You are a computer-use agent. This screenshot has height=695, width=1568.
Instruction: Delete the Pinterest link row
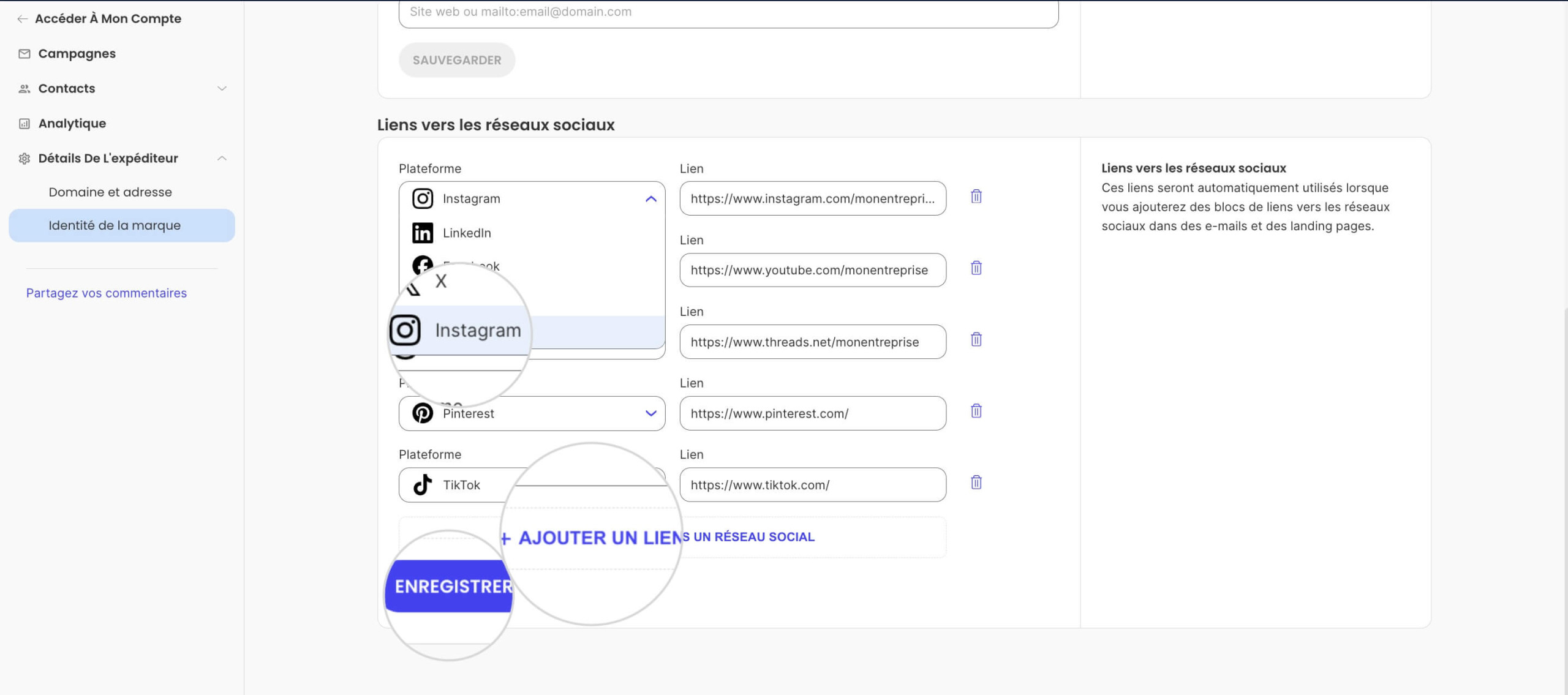(x=976, y=411)
